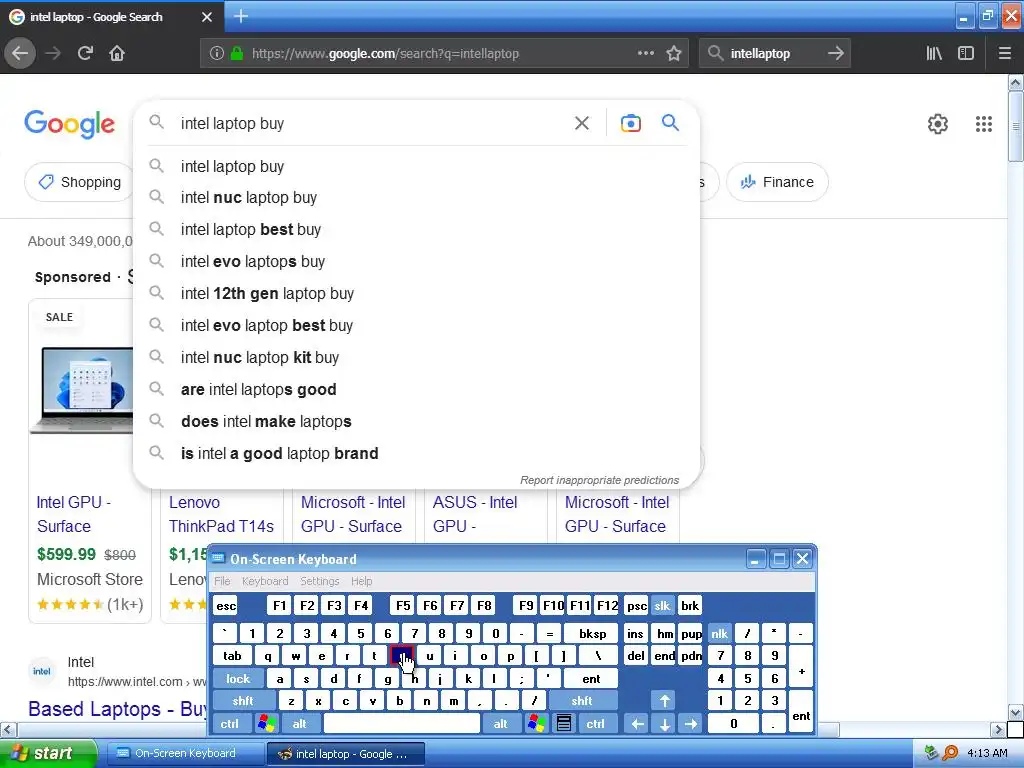The image size is (1024, 768).
Task: Open the browser home page icon
Action: 117,53
